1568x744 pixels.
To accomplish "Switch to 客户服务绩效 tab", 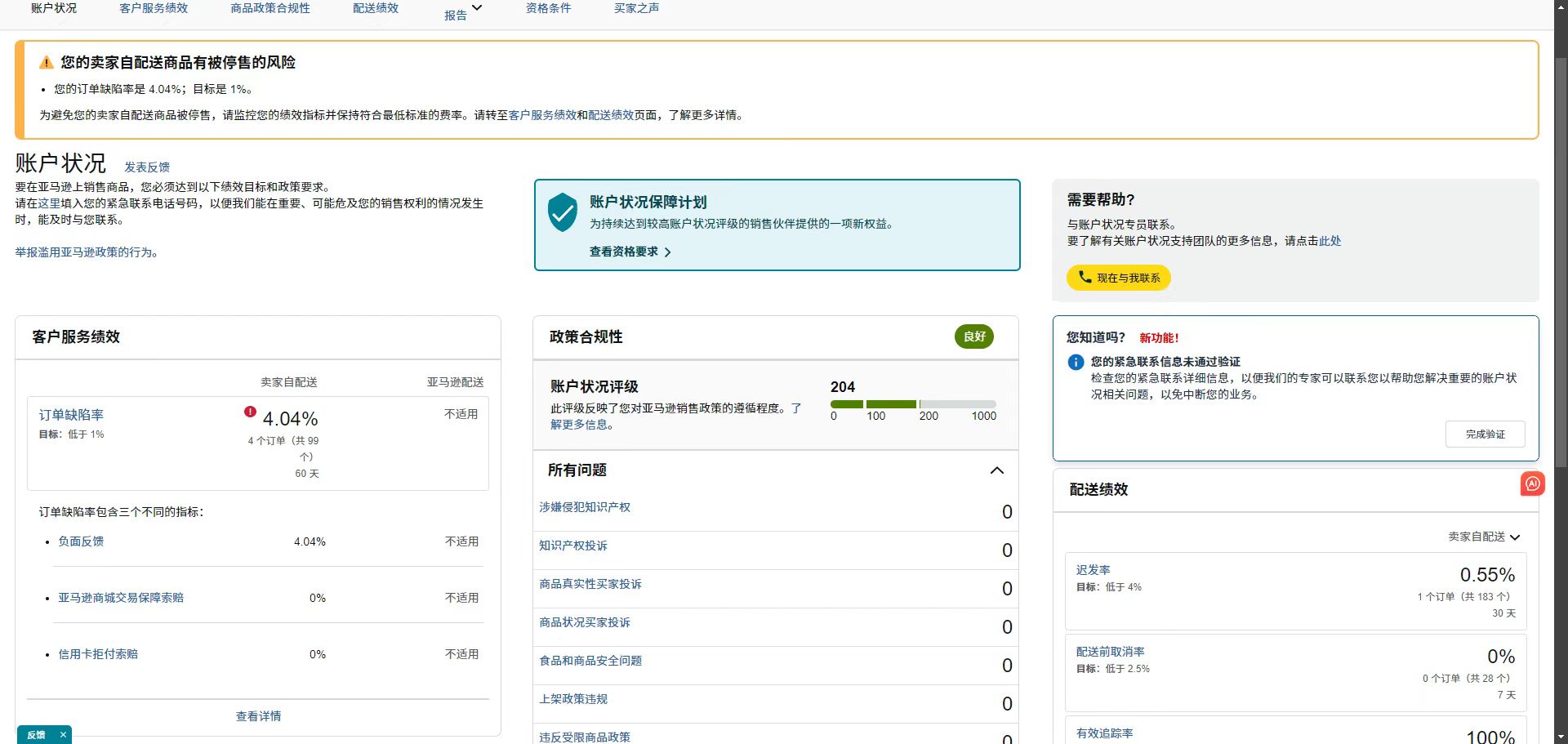I will tap(154, 8).
